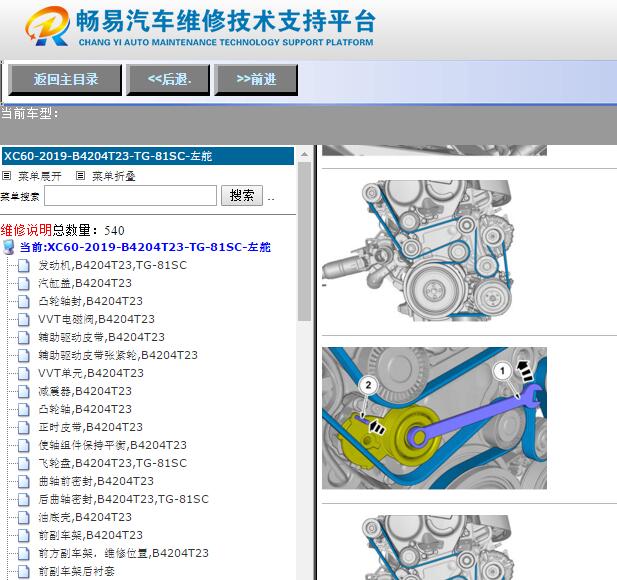Click the 返回主目录 button

pos(65,79)
